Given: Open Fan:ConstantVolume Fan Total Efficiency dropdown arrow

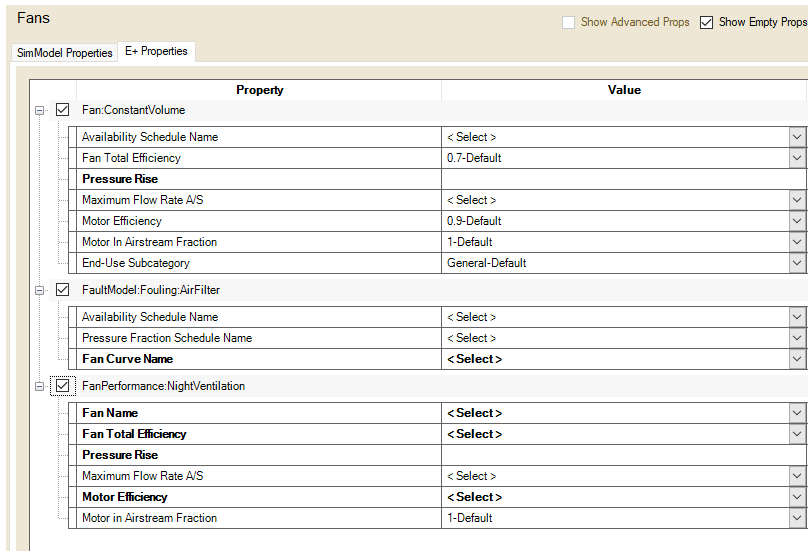Looking at the screenshot, I should point(797,158).
